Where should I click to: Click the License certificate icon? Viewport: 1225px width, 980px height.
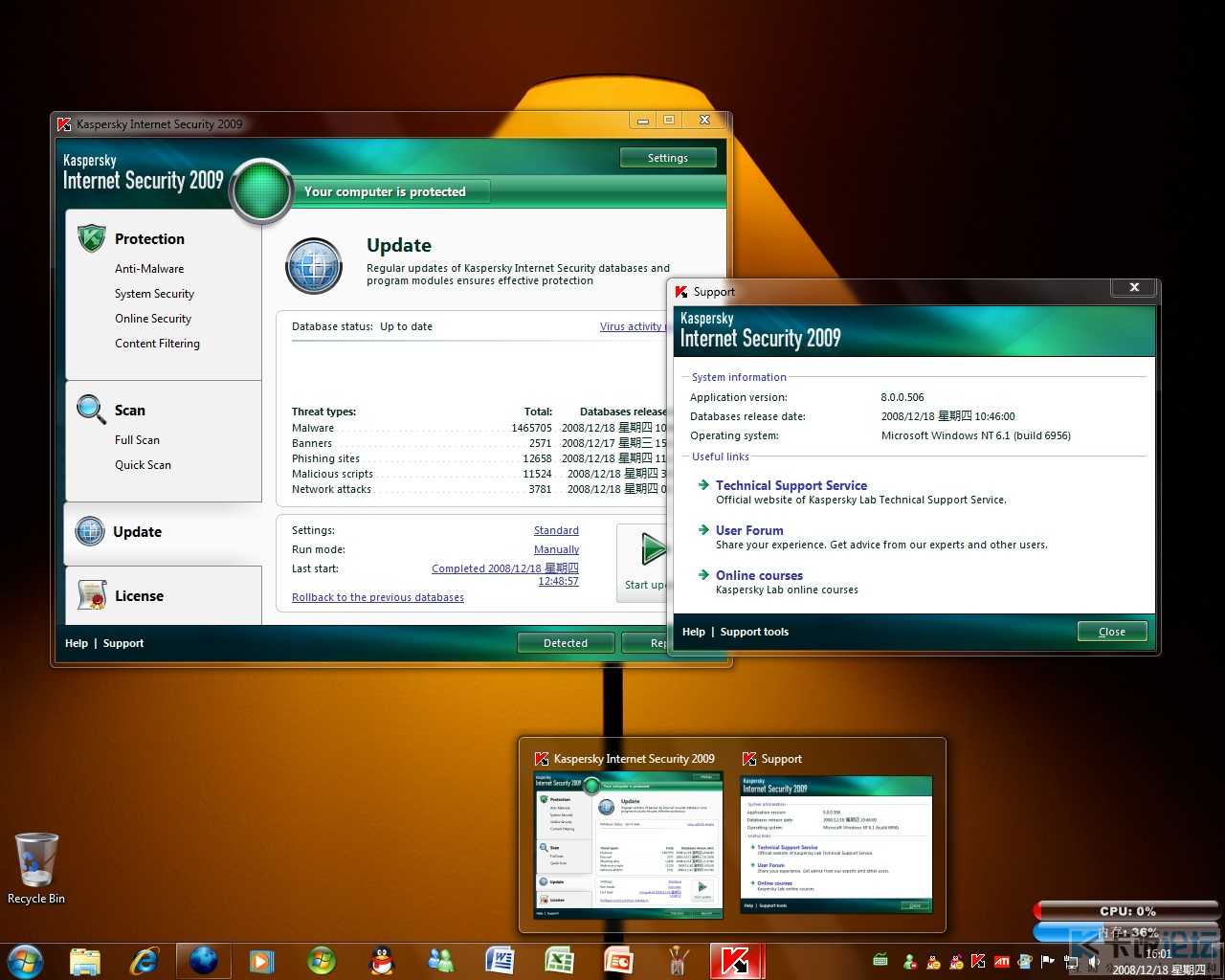click(x=92, y=595)
